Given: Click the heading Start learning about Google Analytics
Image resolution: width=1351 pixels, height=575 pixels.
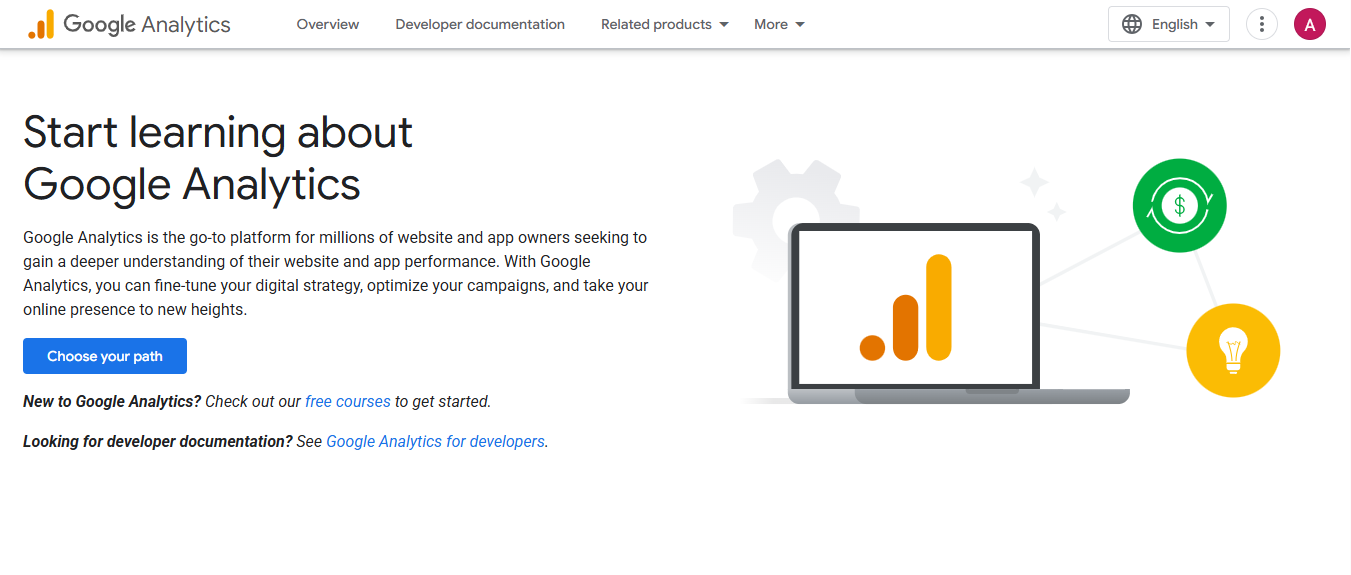Looking at the screenshot, I should (x=218, y=158).
